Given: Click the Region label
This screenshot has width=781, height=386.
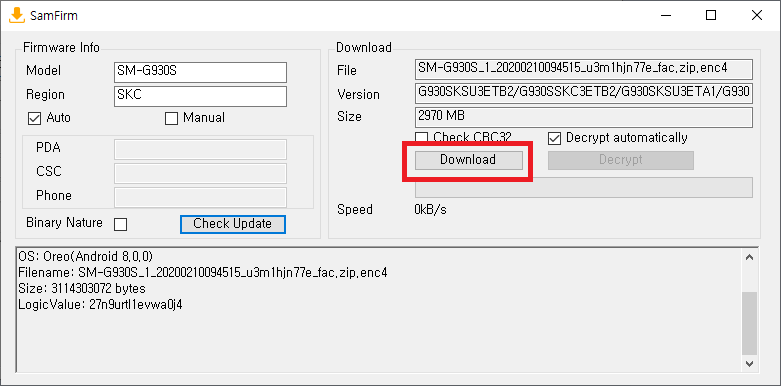Looking at the screenshot, I should (x=45, y=95).
